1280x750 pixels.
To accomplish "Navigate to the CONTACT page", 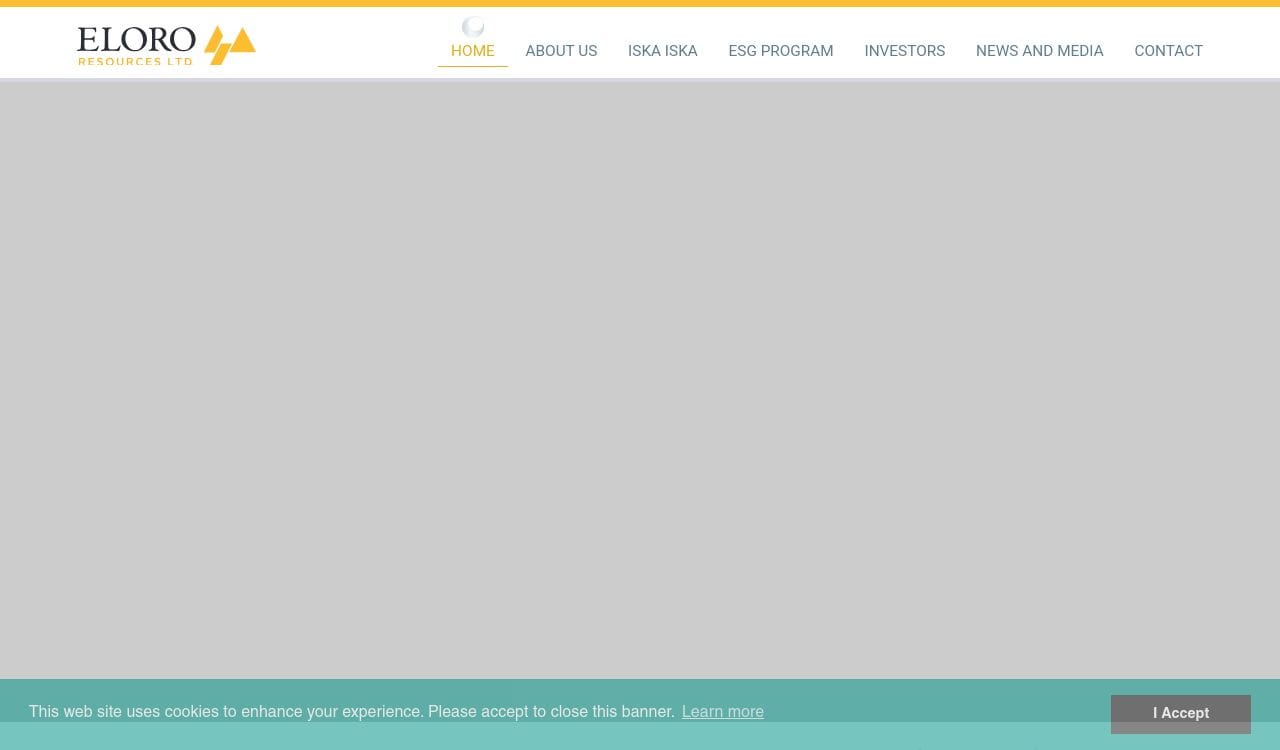I will coord(1168,51).
